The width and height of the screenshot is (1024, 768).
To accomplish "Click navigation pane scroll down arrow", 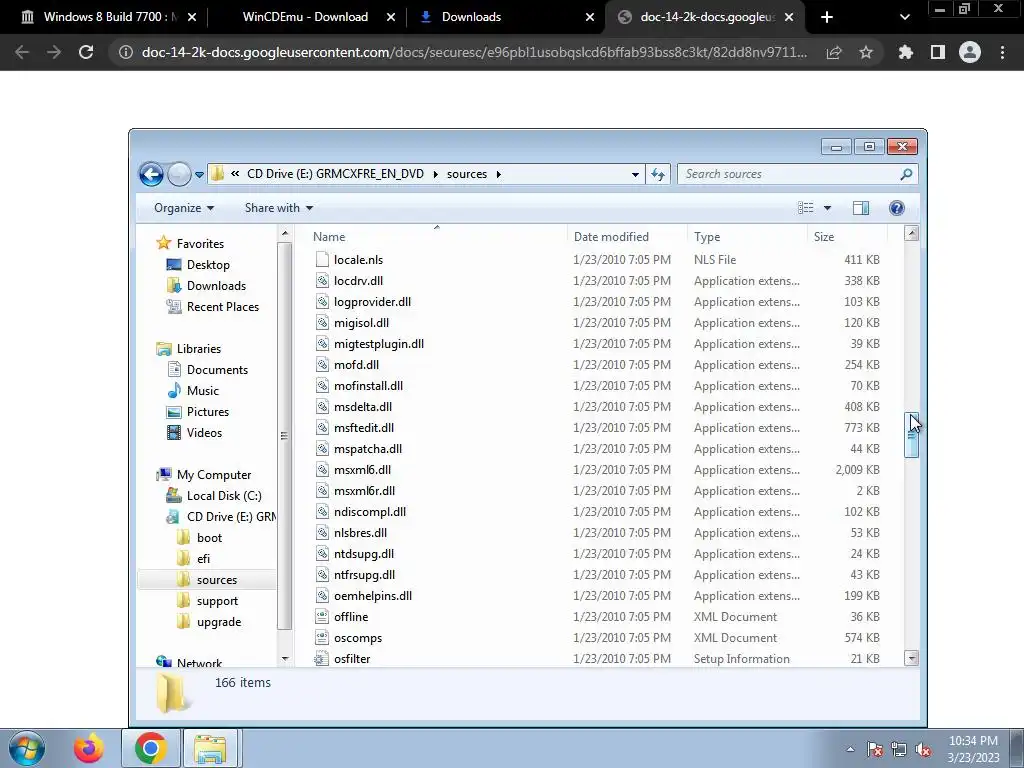I will (x=285, y=659).
